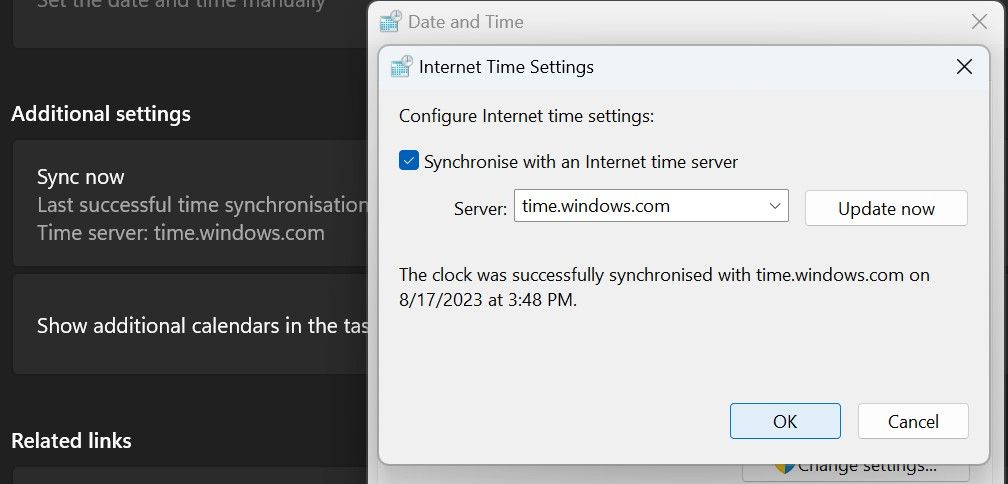The width and height of the screenshot is (1008, 484).
Task: Dismiss the dialog with Cancel
Action: 913,421
